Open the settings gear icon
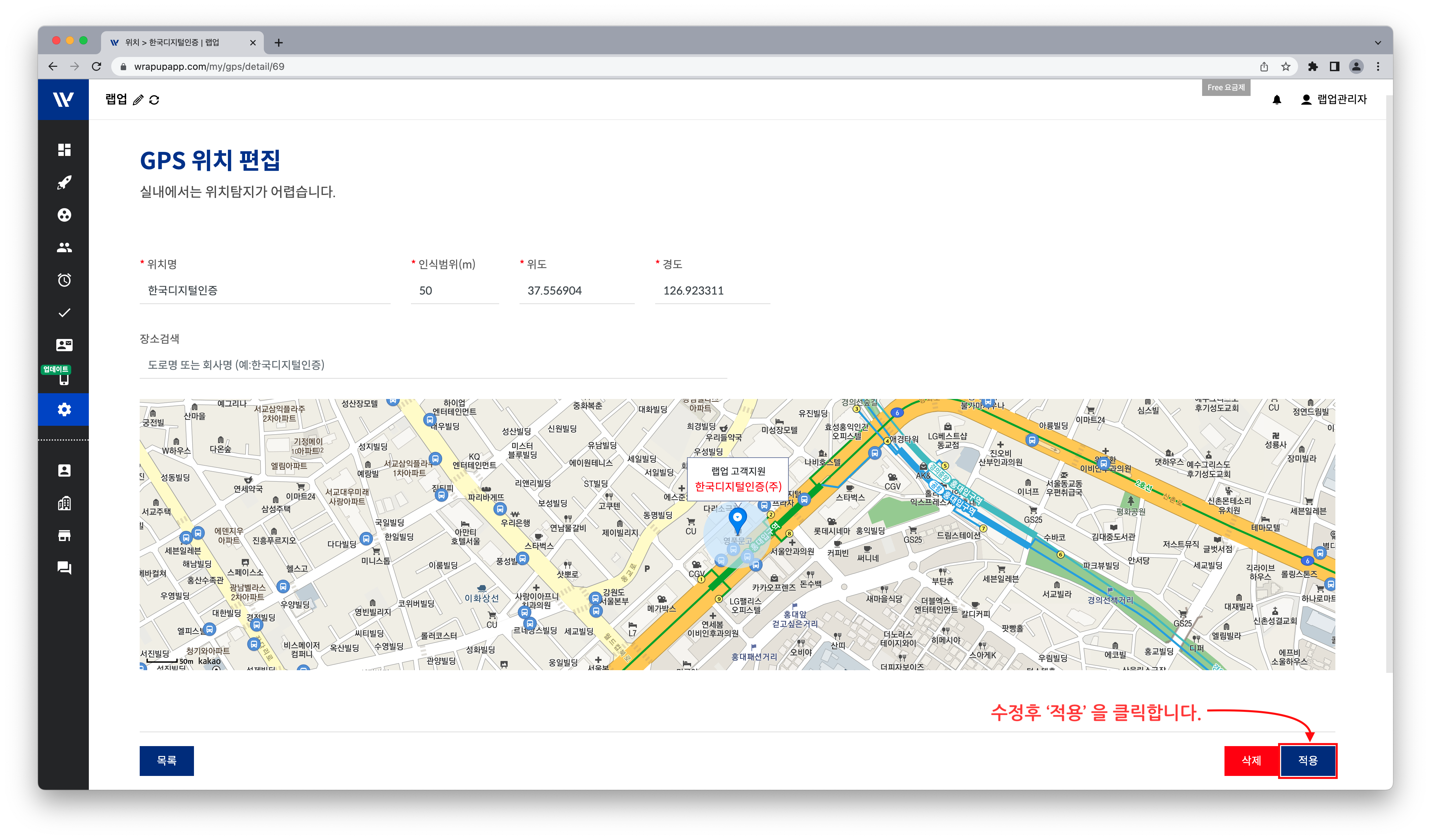Viewport: 1431px width, 840px height. point(64,410)
